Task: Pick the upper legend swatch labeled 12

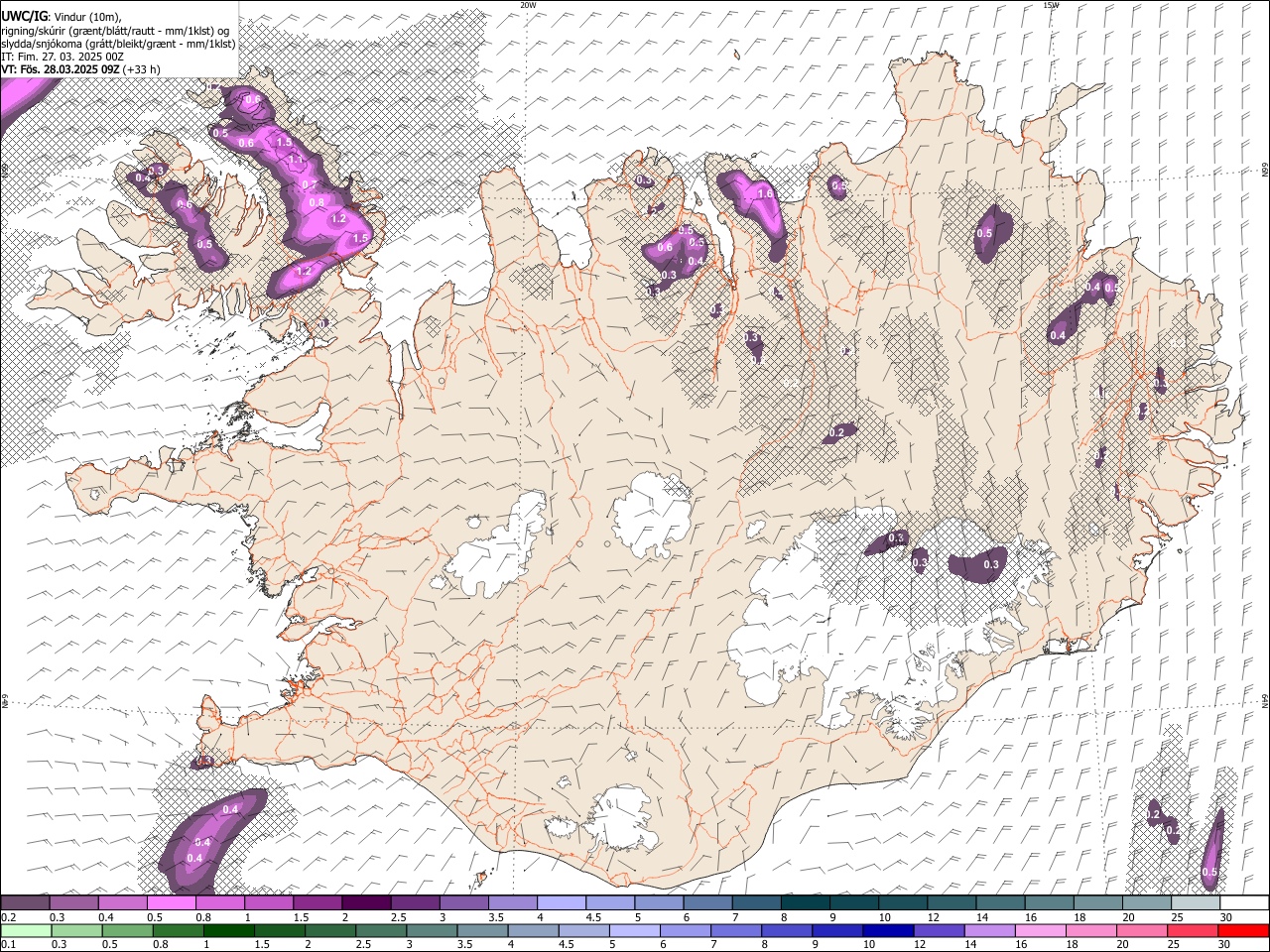Action: click(x=951, y=902)
